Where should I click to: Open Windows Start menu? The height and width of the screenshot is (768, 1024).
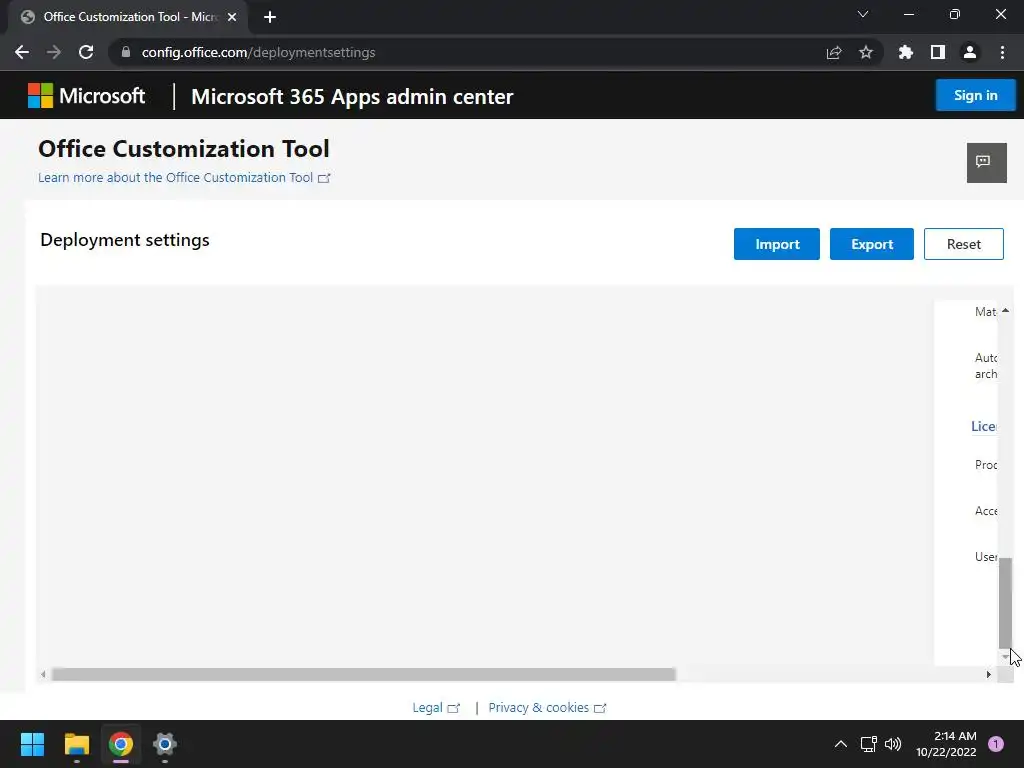pyautogui.click(x=32, y=744)
